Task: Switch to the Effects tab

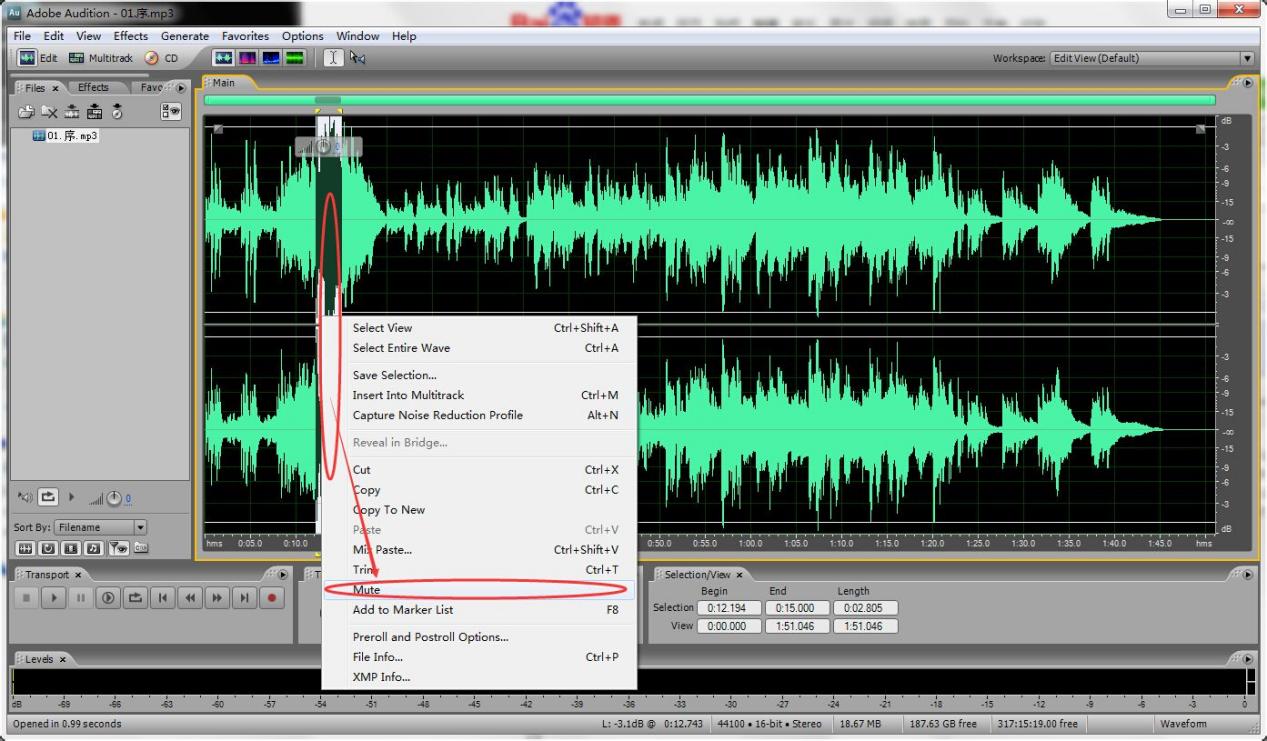Action: coord(93,87)
